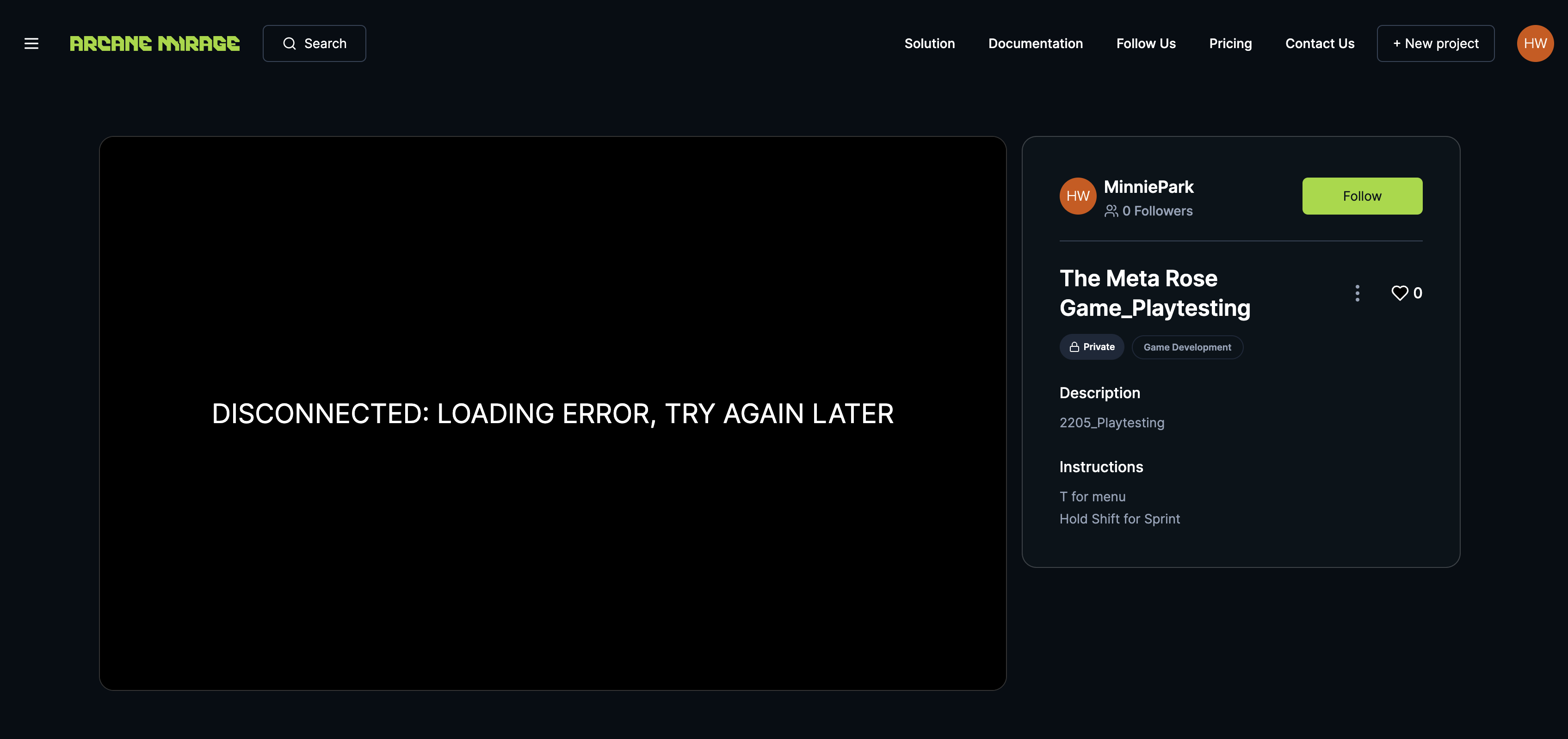
Task: Click the Private lock badge
Action: click(1092, 347)
